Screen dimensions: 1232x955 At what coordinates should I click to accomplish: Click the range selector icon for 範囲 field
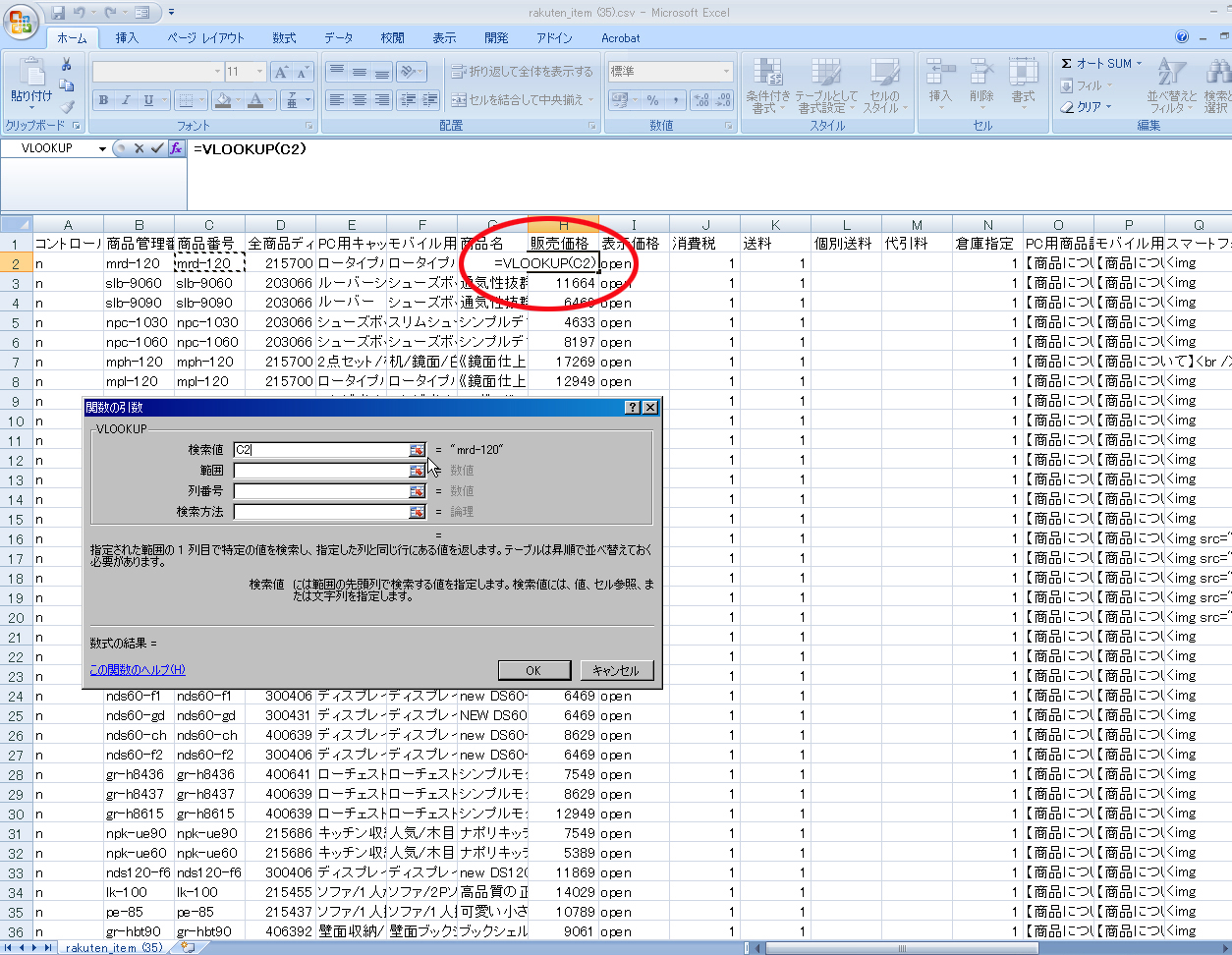click(418, 471)
